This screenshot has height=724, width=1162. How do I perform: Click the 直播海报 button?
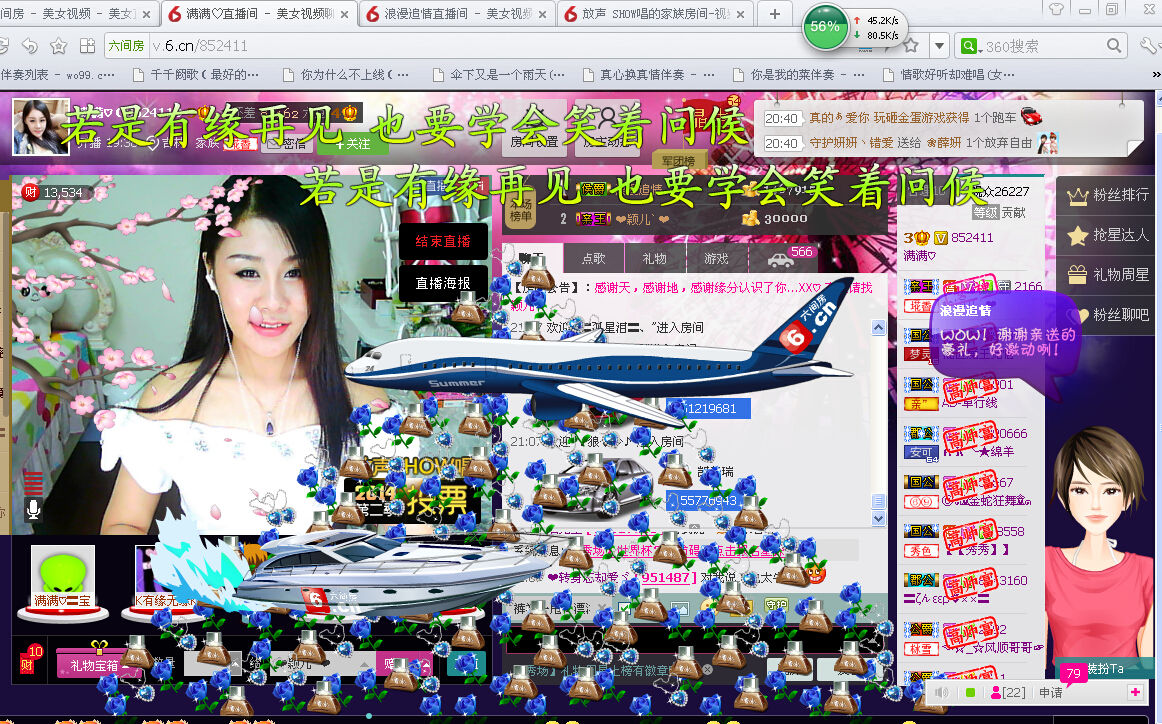pyautogui.click(x=443, y=283)
